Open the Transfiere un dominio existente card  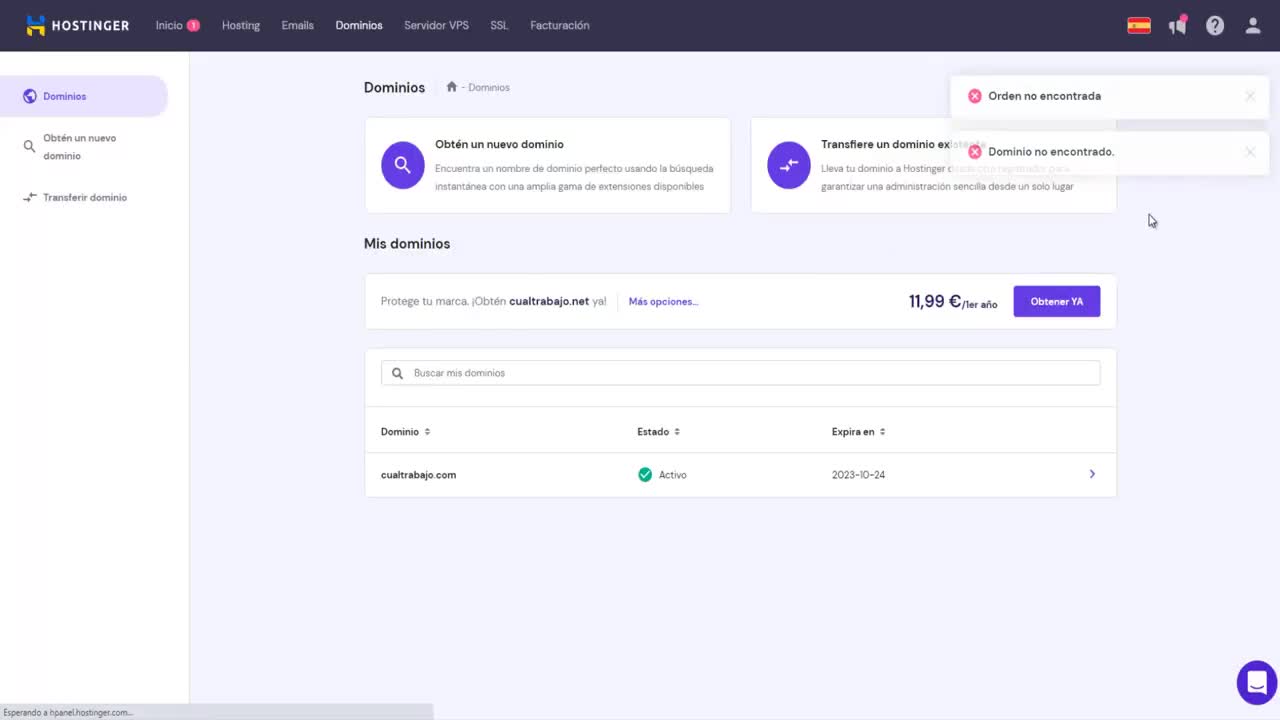coord(933,165)
